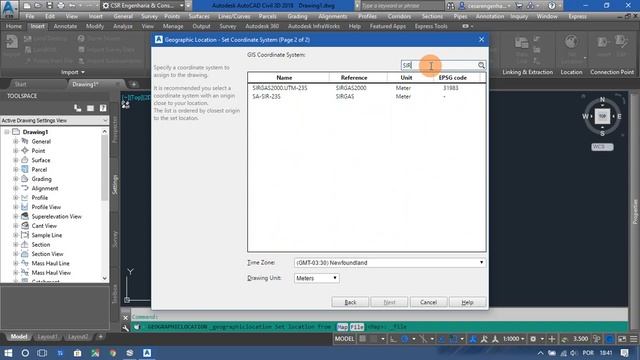640x360 pixels.
Task: Expand the Alignment tree node
Action: click(16, 189)
